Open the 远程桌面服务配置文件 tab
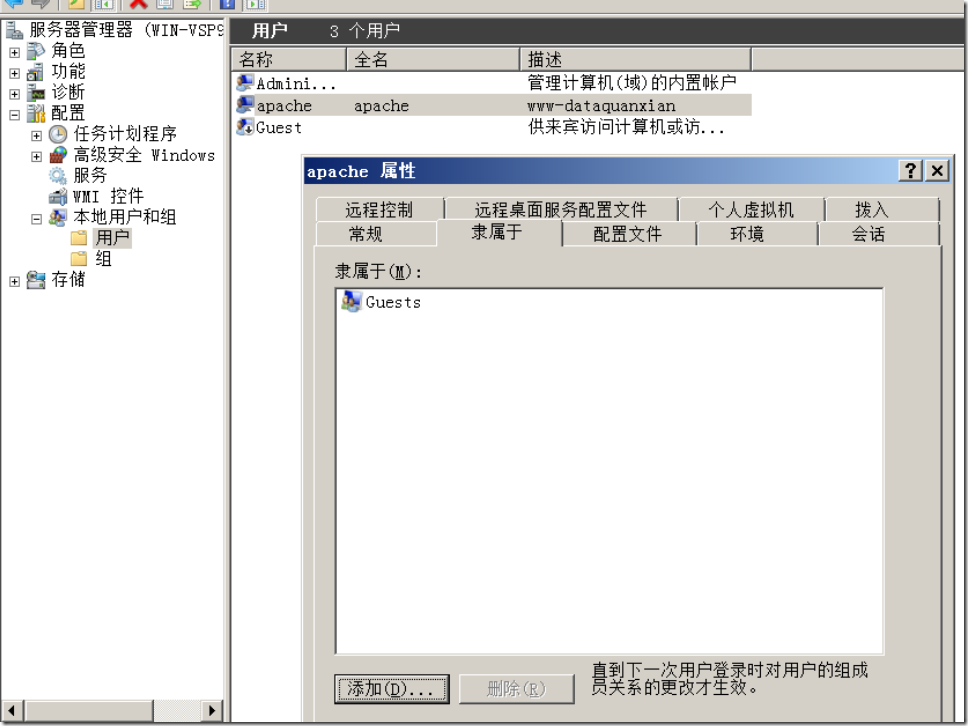Screen dimensions: 968x726 pos(561,210)
